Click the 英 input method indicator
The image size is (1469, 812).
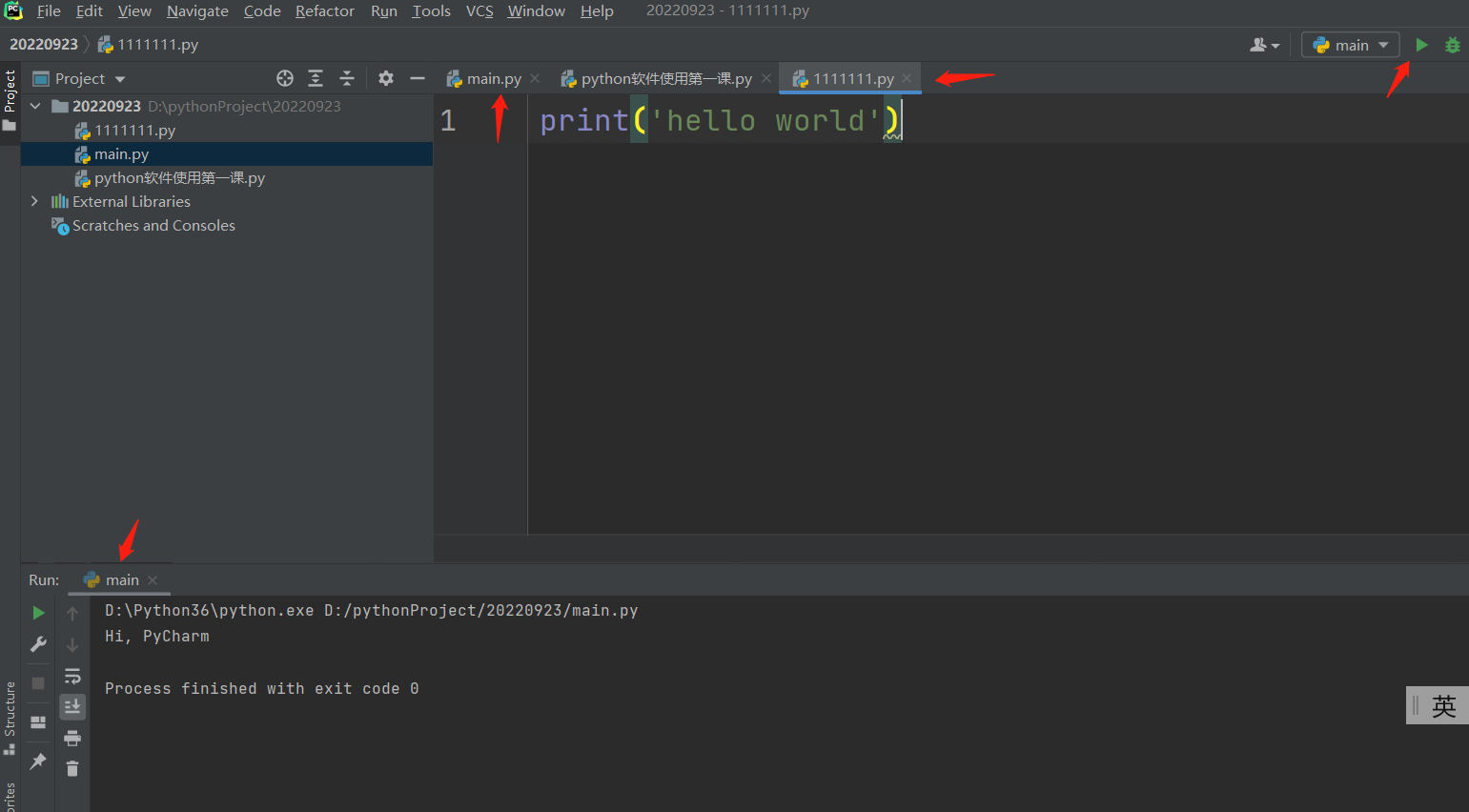(x=1443, y=705)
